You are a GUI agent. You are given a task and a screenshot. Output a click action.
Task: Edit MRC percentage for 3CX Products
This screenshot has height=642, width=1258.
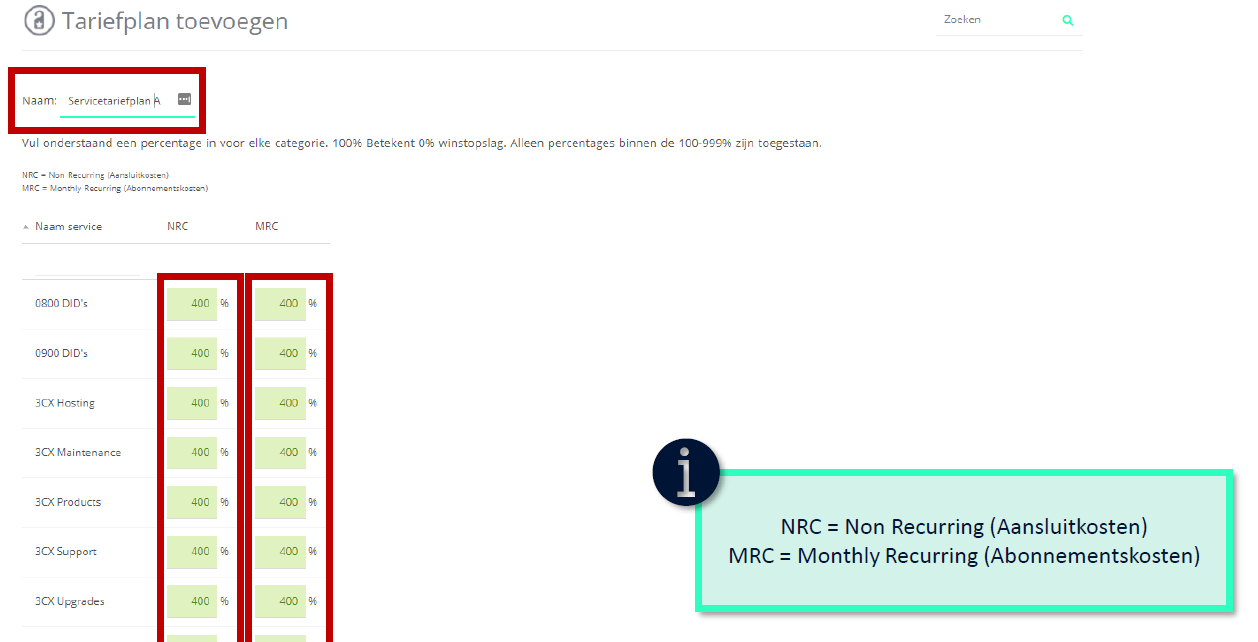(280, 502)
